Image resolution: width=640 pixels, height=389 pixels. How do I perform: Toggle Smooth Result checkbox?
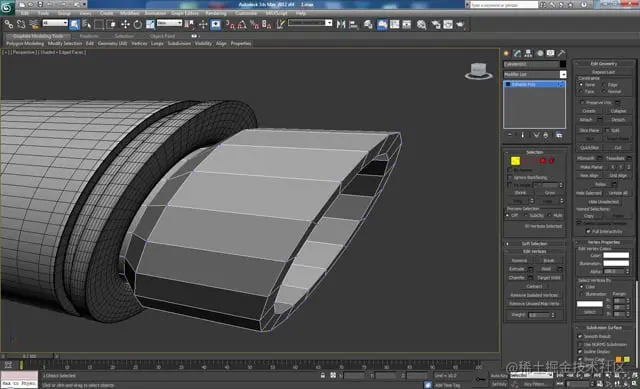pyautogui.click(x=580, y=336)
